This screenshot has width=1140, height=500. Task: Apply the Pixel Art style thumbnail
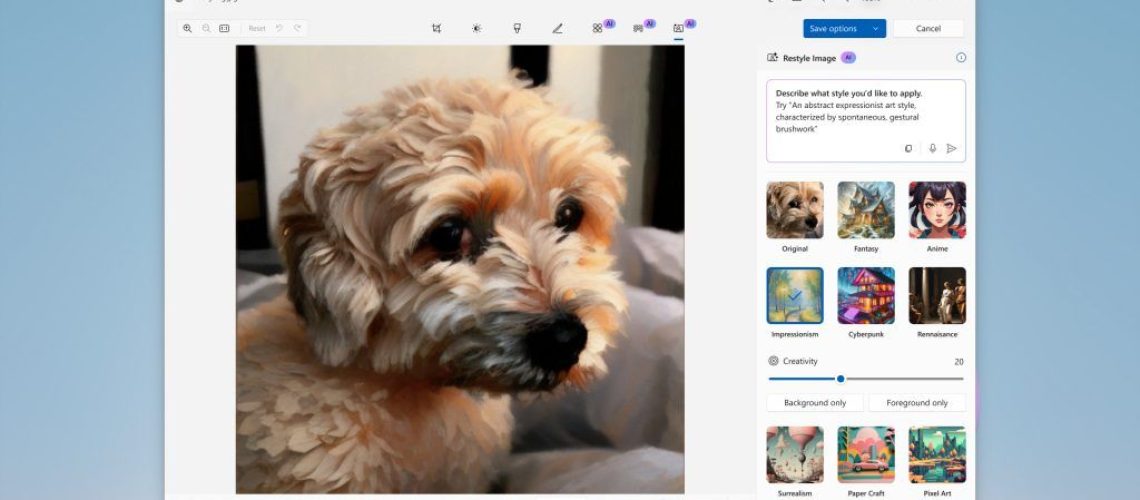coord(937,455)
